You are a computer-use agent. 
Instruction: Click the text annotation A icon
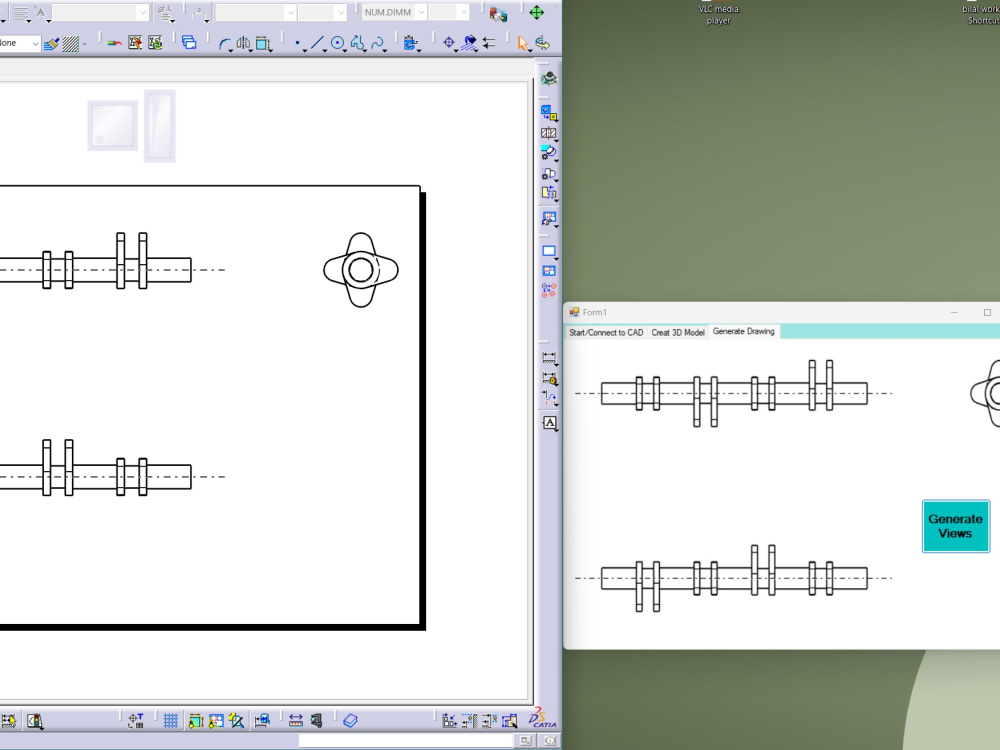click(549, 423)
